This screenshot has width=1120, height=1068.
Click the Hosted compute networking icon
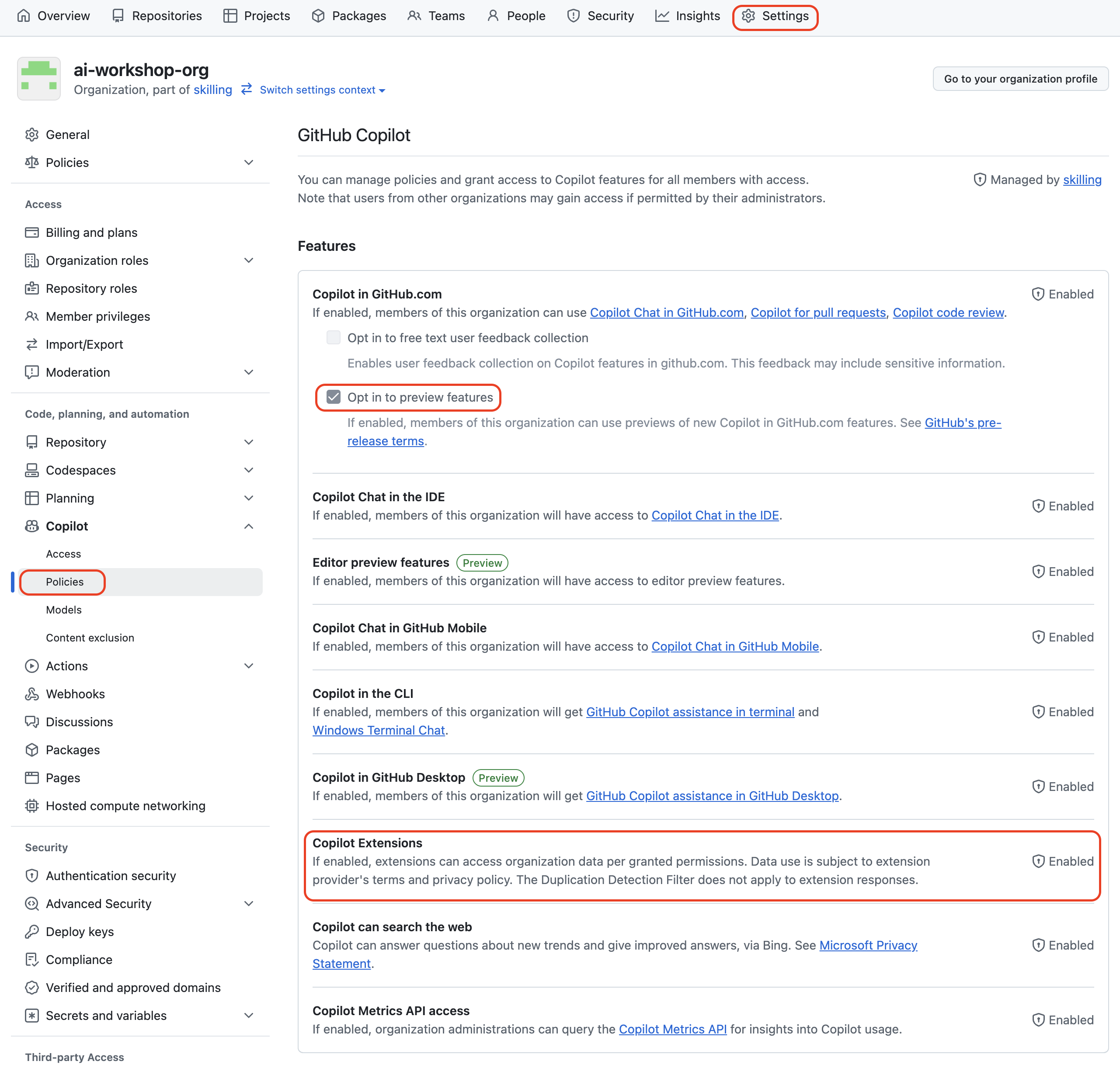tap(32, 805)
